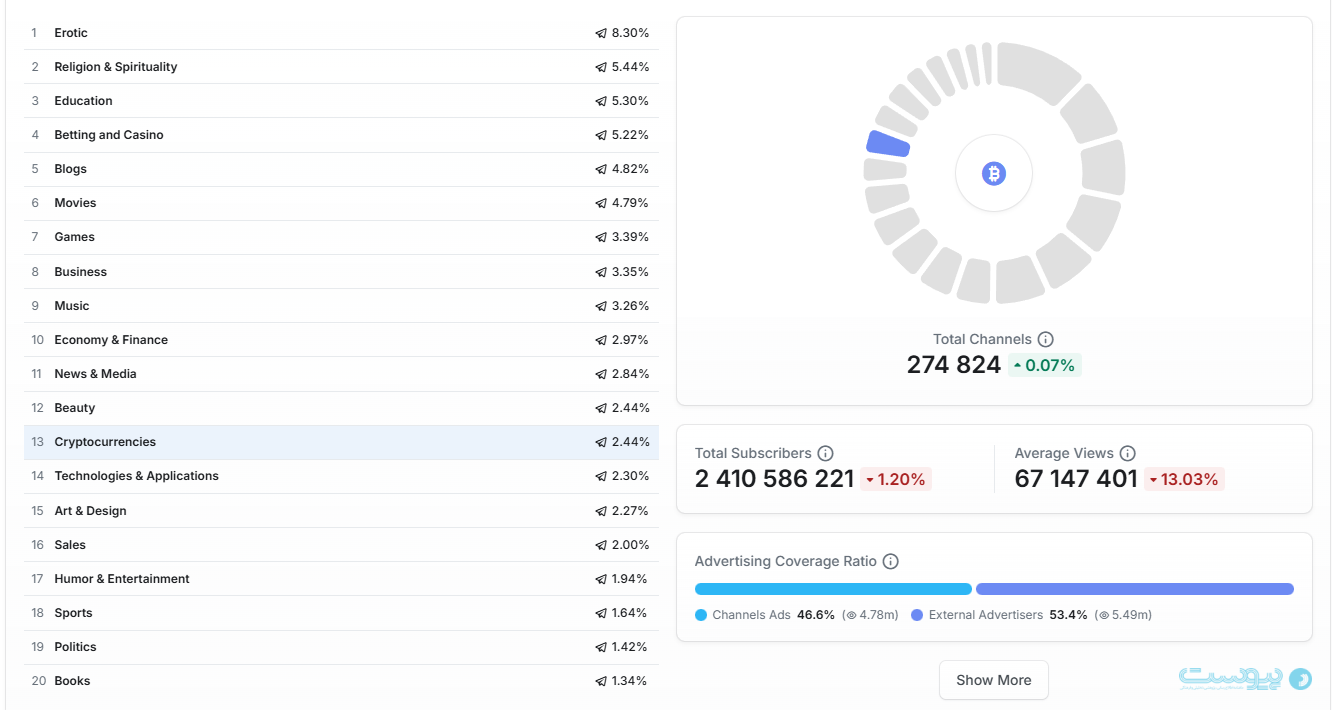The width and height of the screenshot is (1332, 710).
Task: Click the 0.07% growth badge under Total Channels
Action: 1044,365
